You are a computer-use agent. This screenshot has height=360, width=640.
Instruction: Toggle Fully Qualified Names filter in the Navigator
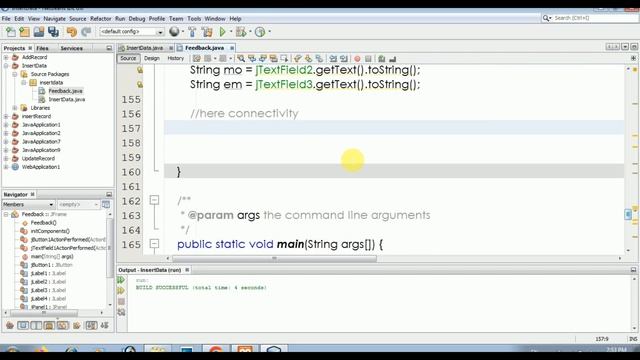(76, 325)
